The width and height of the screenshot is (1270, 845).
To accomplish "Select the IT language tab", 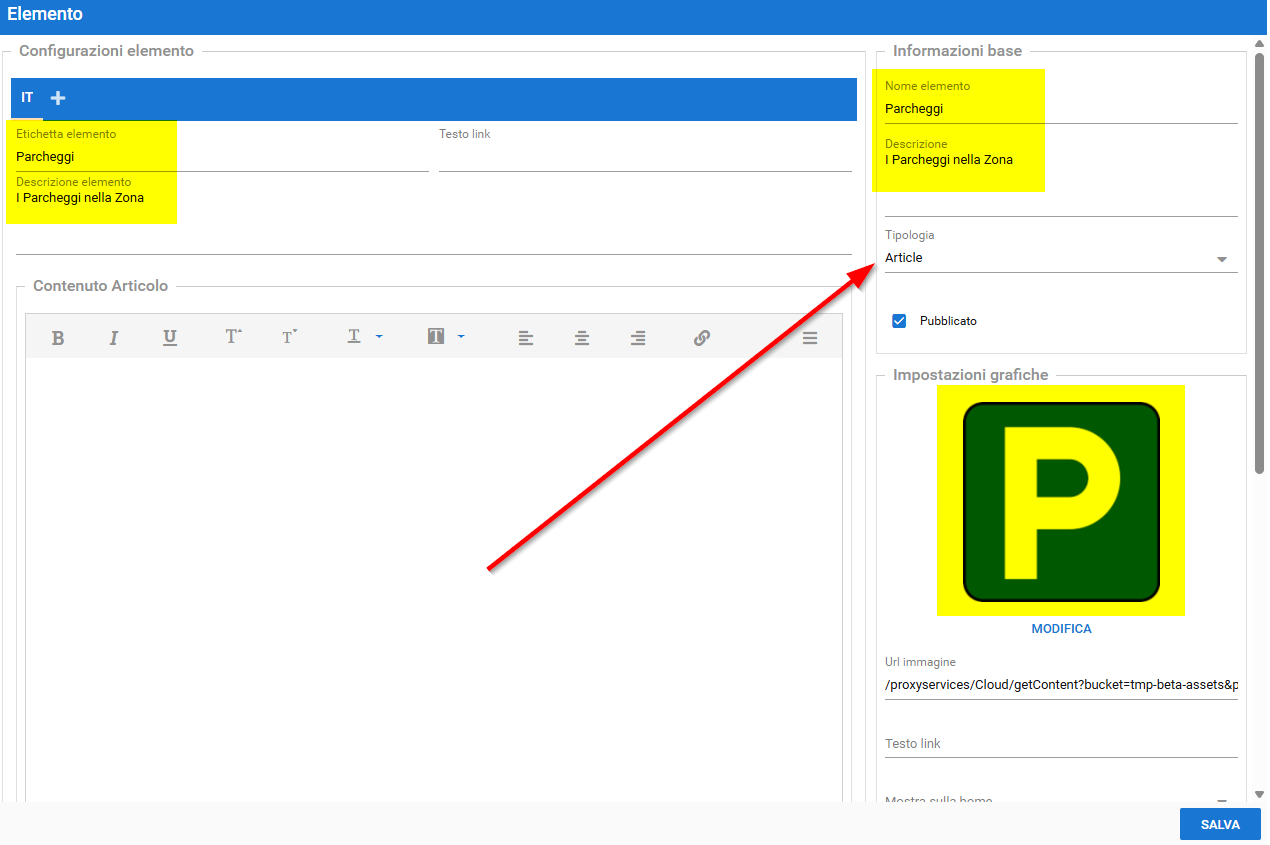I will coord(27,98).
